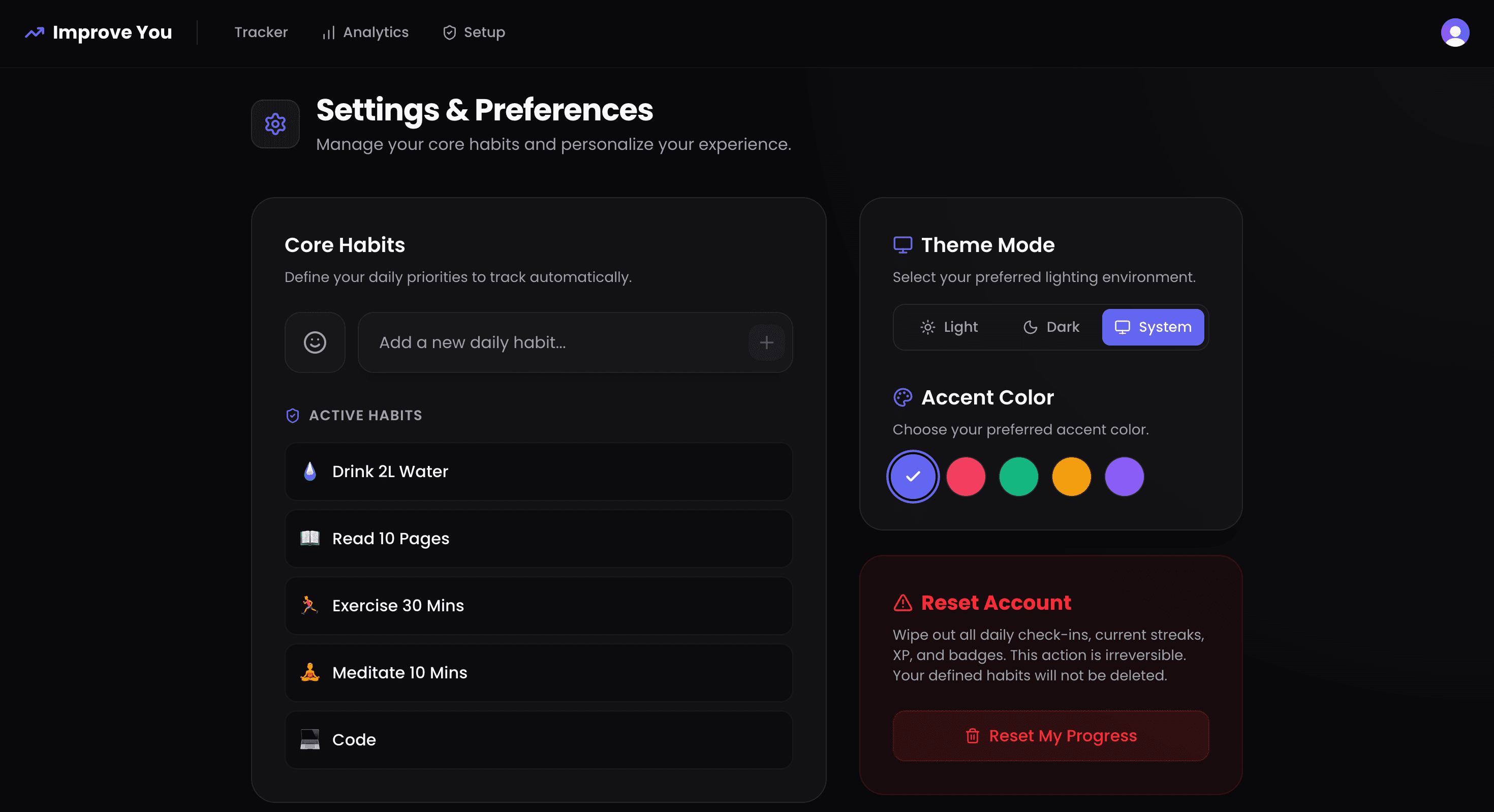Click Reset My Progress button
Viewport: 1494px width, 812px height.
click(1050, 735)
